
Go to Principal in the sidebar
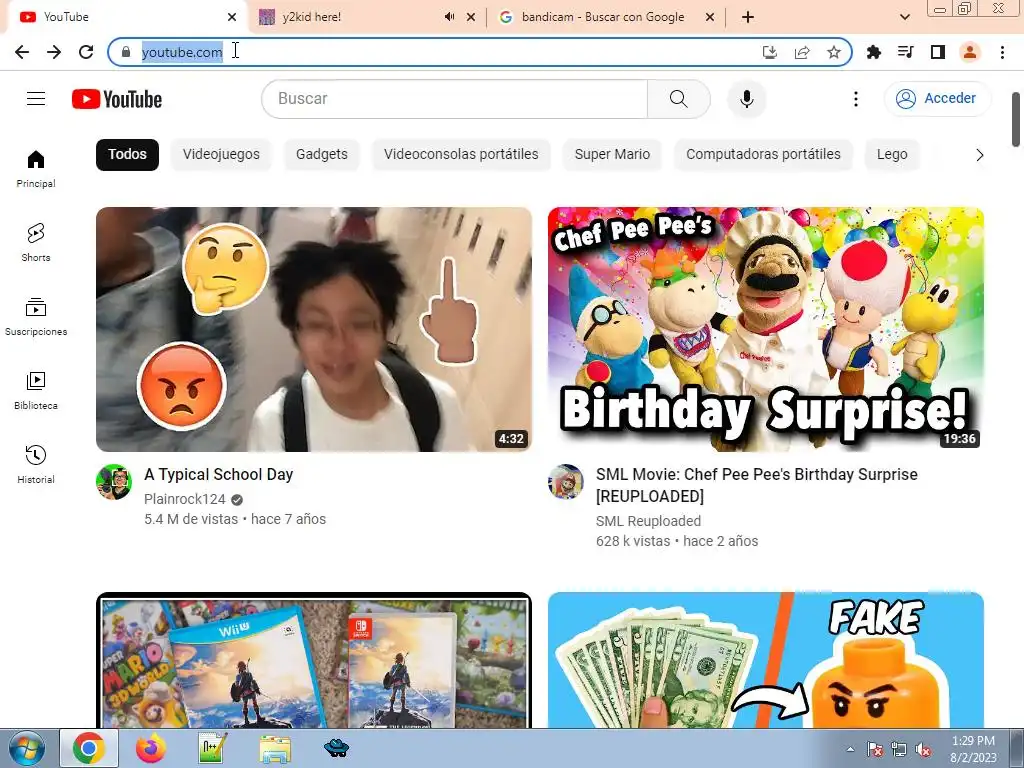click(36, 168)
